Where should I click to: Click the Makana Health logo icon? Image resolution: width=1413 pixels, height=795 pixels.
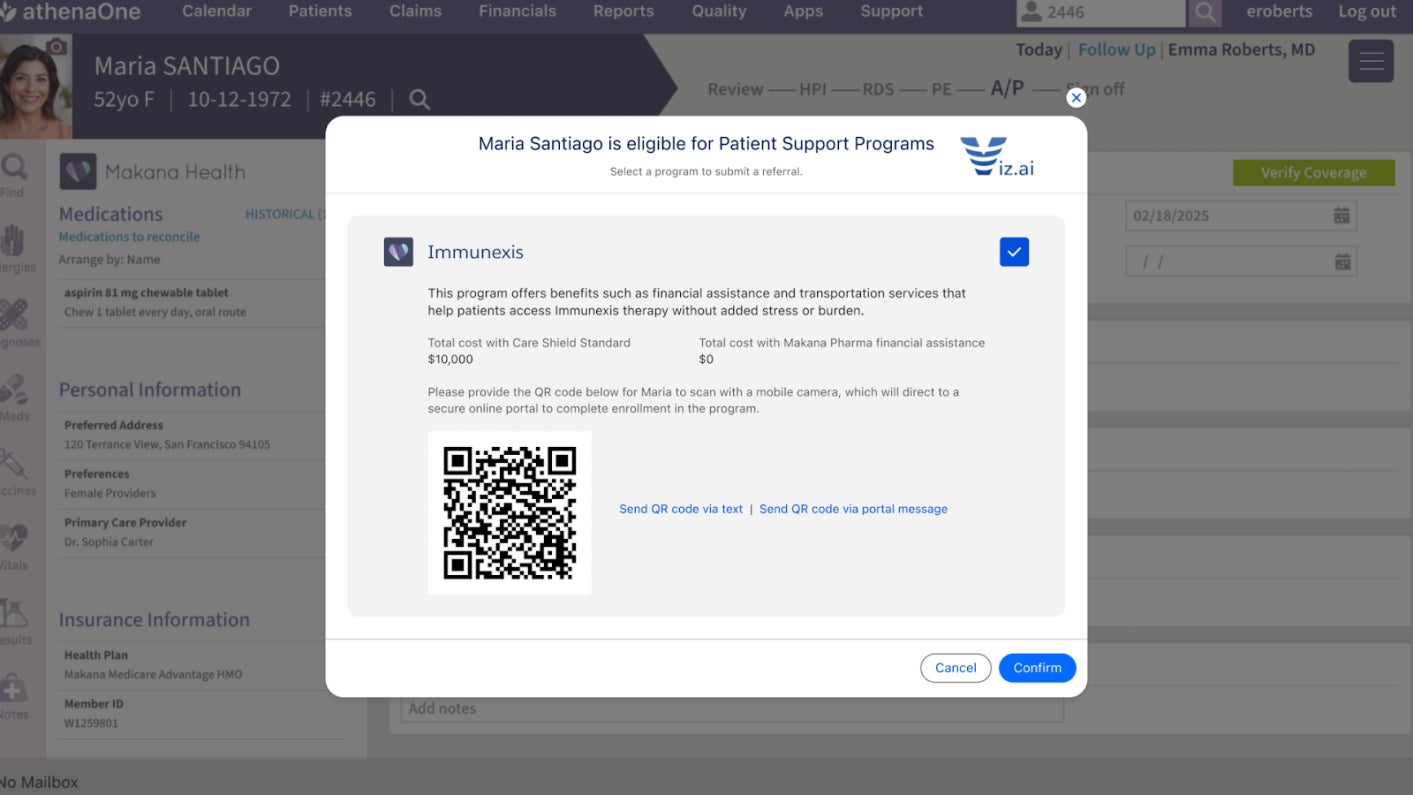[78, 172]
